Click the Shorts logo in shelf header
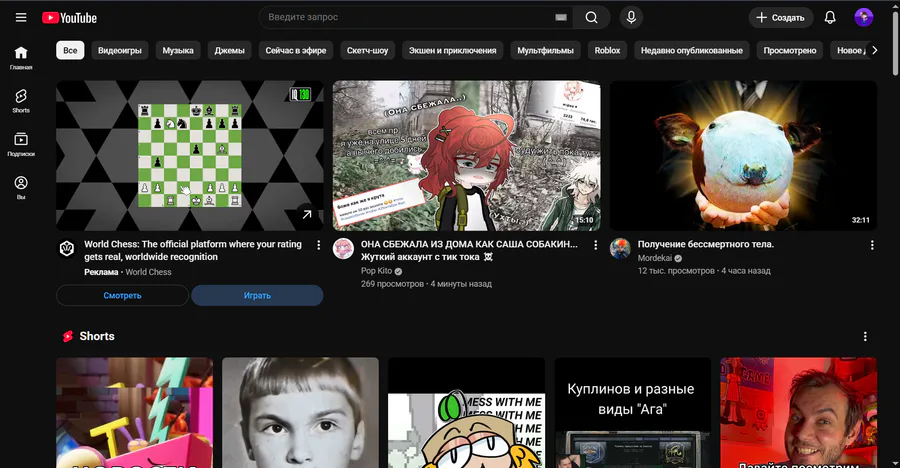This screenshot has height=468, width=900. tap(68, 337)
